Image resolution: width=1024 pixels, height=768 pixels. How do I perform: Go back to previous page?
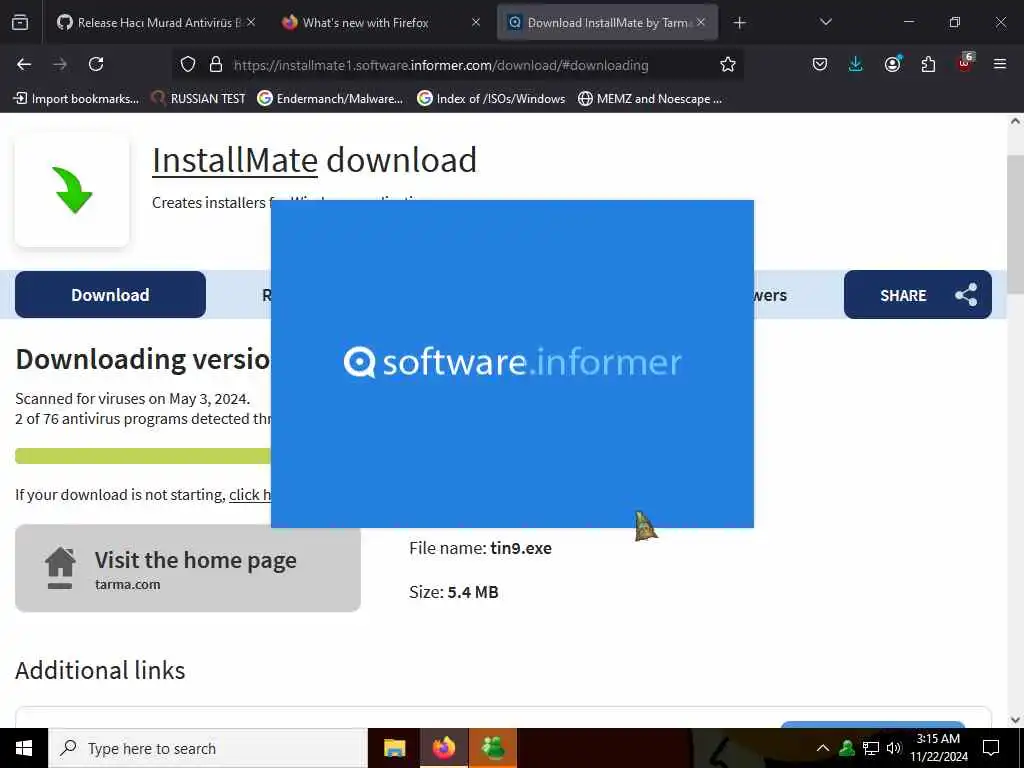coord(24,64)
